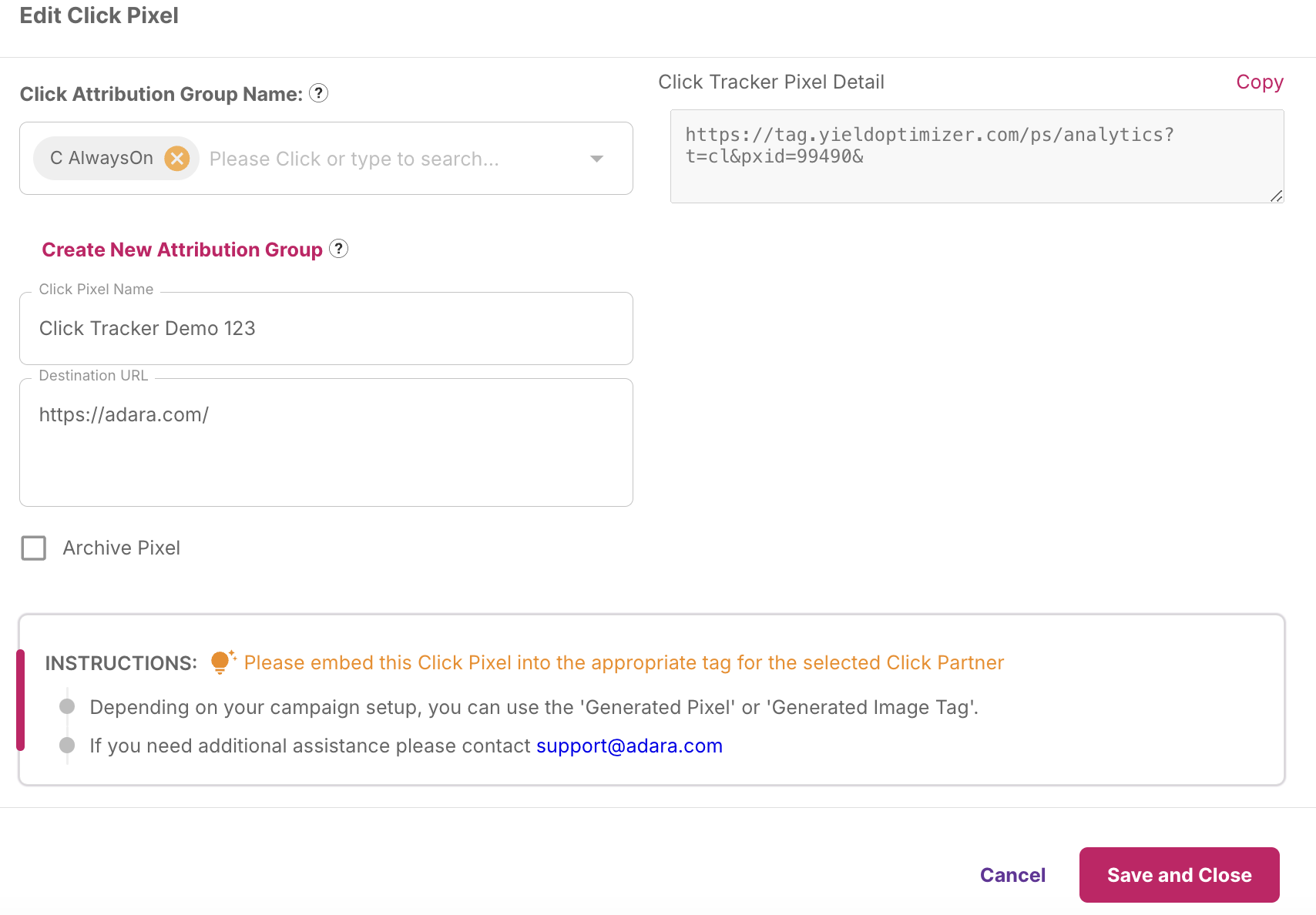Expand the attribution group dropdown arrow

click(596, 159)
